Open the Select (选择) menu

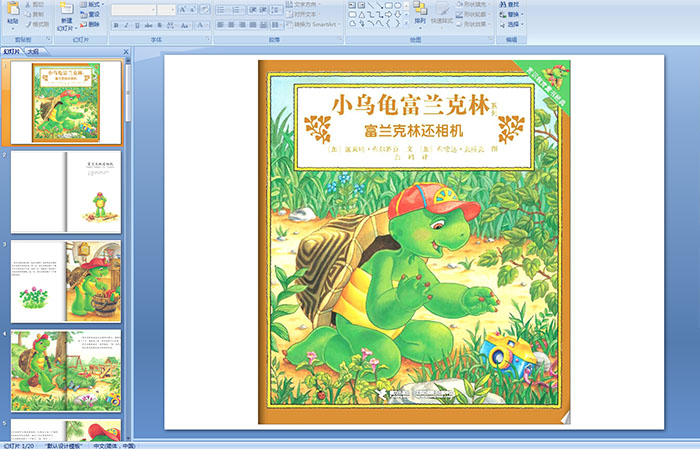click(512, 24)
